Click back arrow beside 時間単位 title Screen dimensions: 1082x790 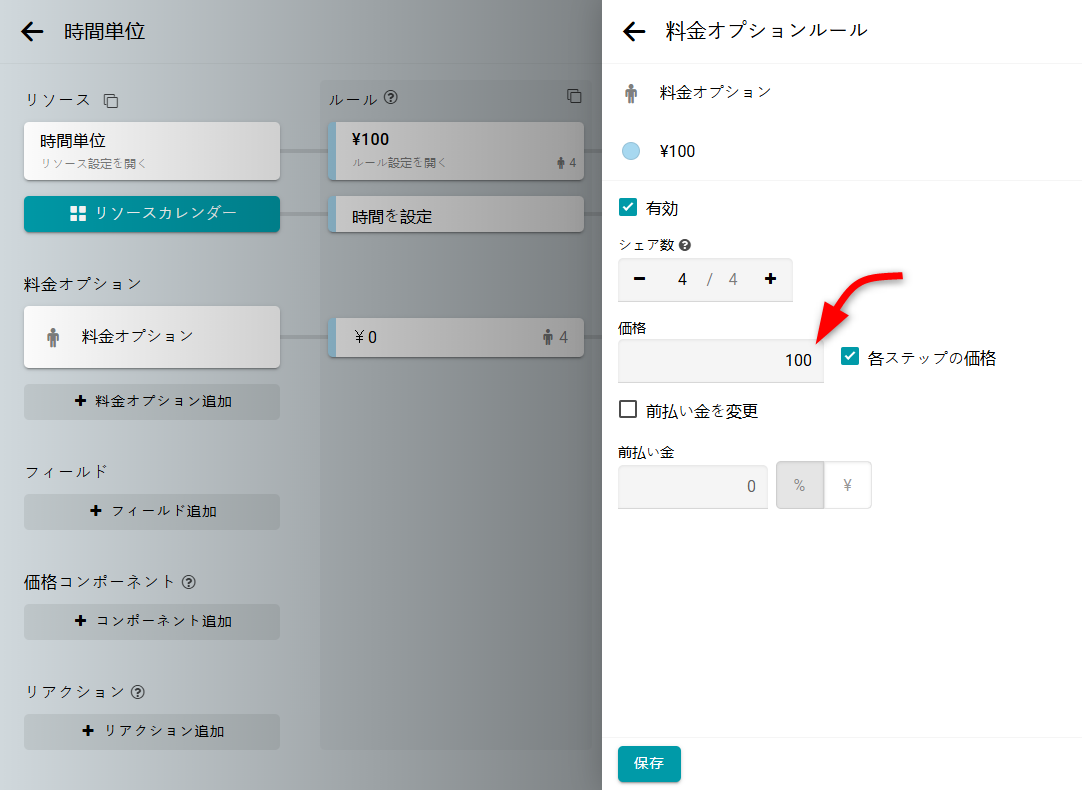point(32,31)
